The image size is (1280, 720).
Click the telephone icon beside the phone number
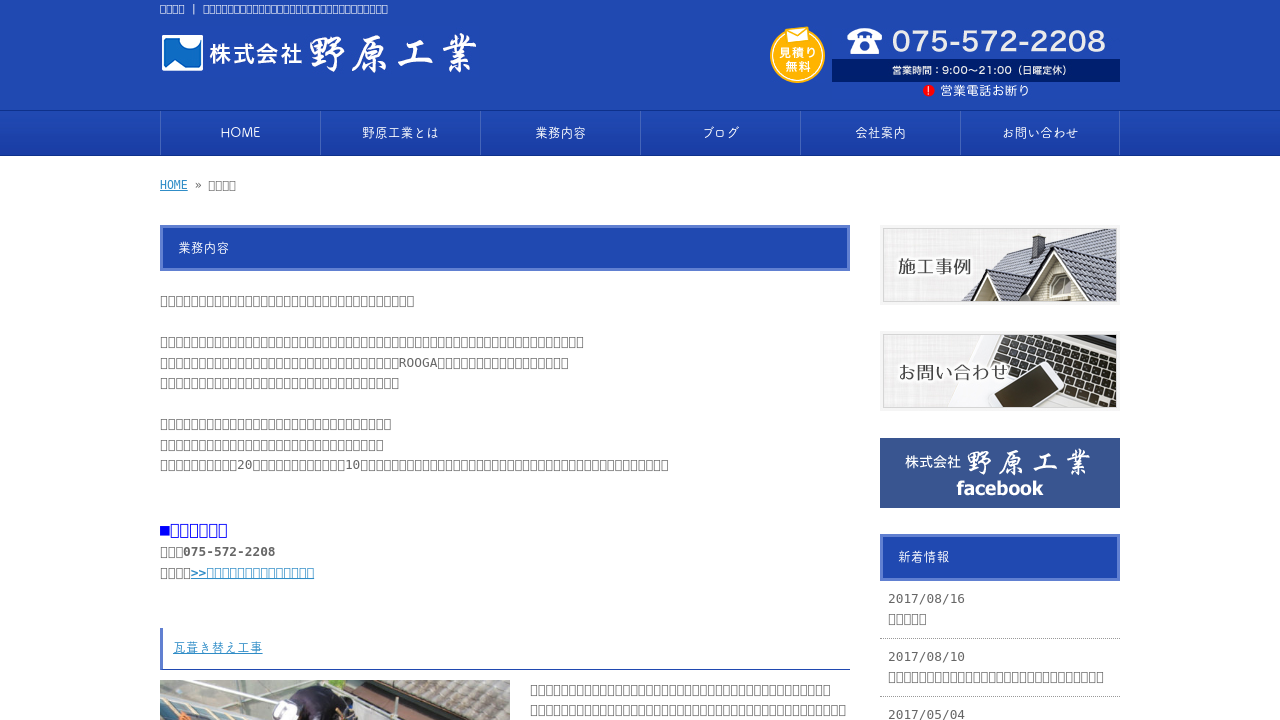point(864,41)
